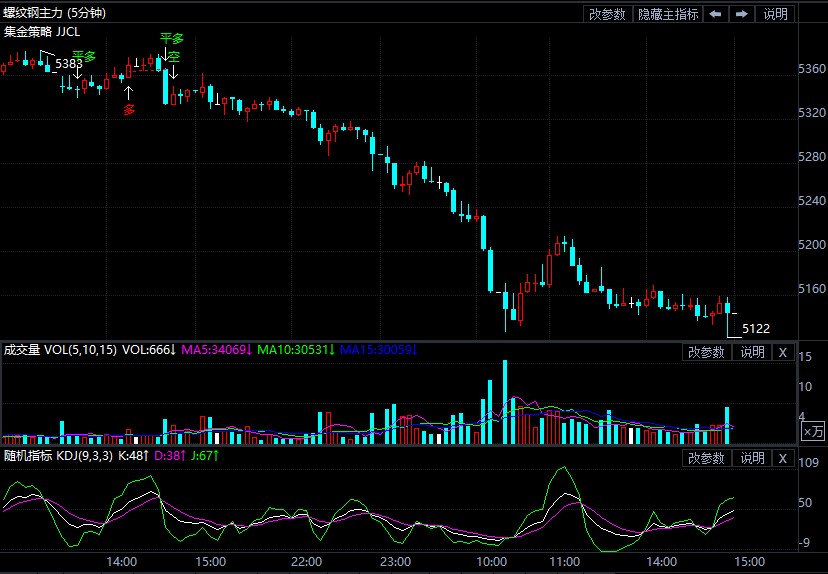The width and height of the screenshot is (828, 574).
Task: Open 说明 for the KDJ indicator
Action: [752, 458]
